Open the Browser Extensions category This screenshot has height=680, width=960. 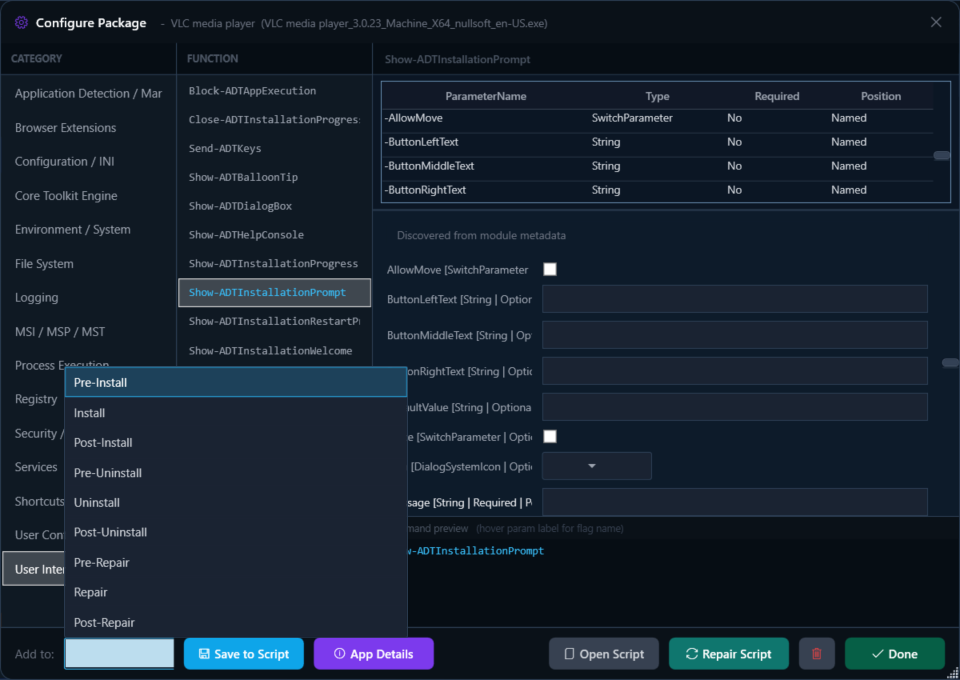point(65,127)
